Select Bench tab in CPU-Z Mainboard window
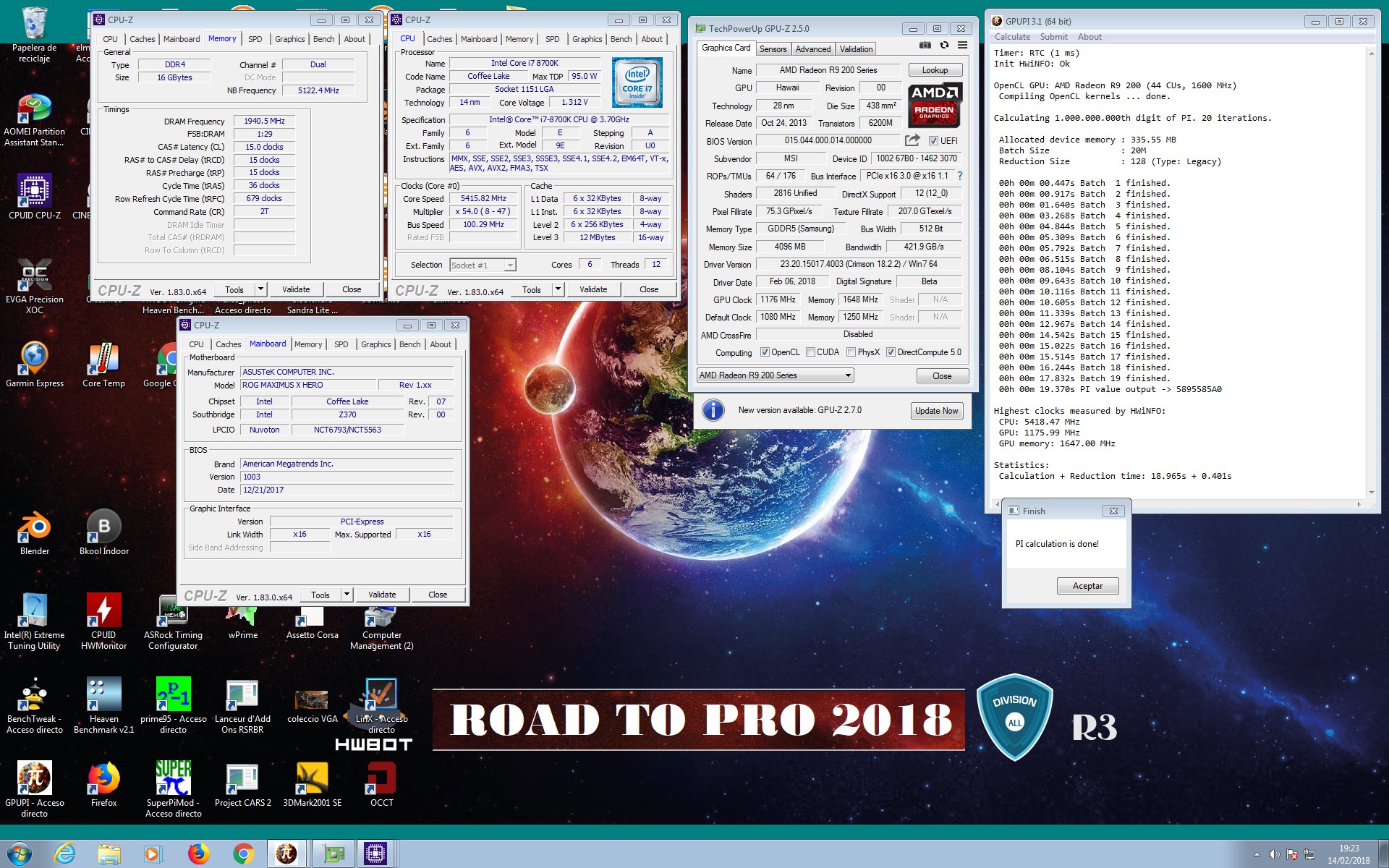Screen dimensions: 1389x868 (409, 344)
